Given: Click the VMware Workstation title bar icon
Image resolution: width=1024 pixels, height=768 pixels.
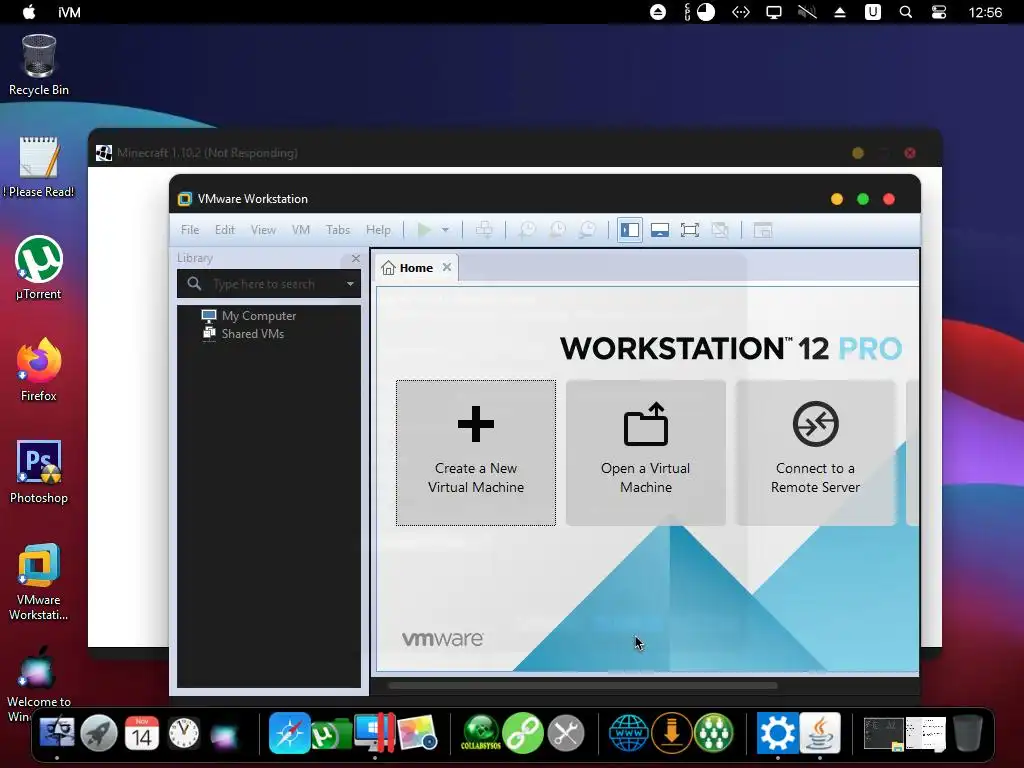Looking at the screenshot, I should (185, 199).
